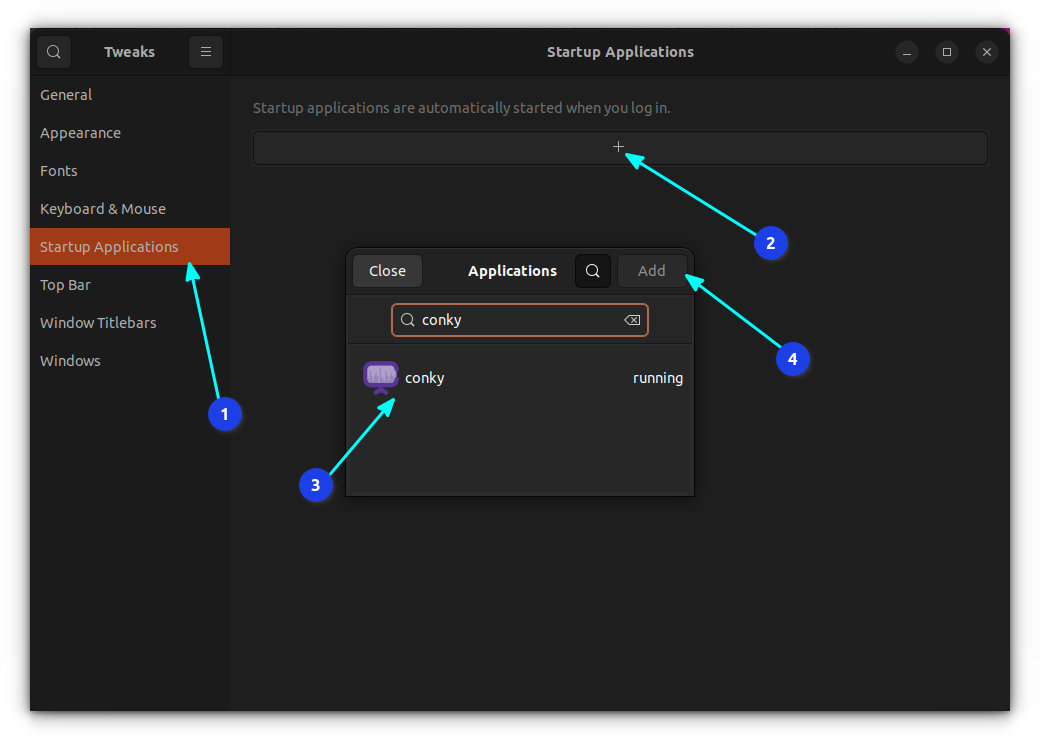Viewport: 1040px width, 743px height.
Task: Select the conky application icon
Action: (x=380, y=376)
